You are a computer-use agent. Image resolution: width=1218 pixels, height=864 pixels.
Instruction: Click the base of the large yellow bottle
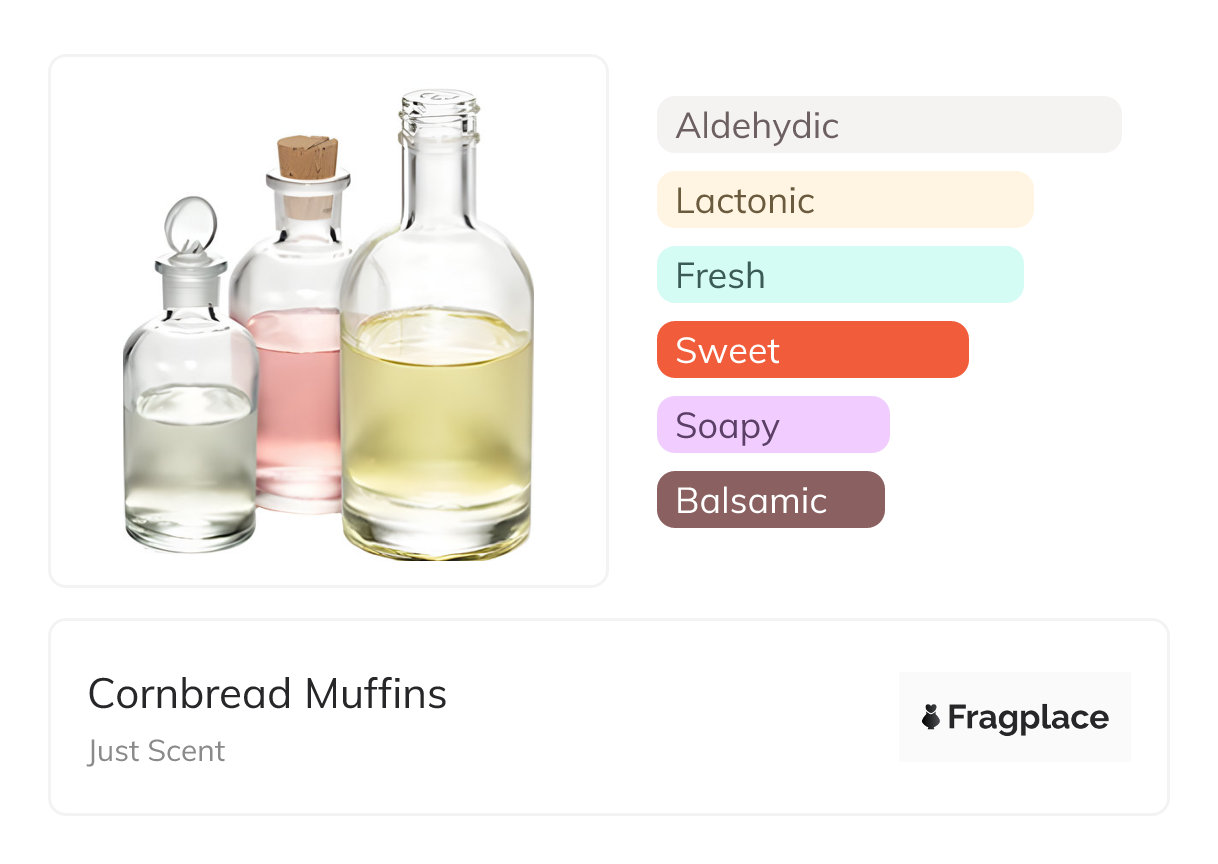437,540
